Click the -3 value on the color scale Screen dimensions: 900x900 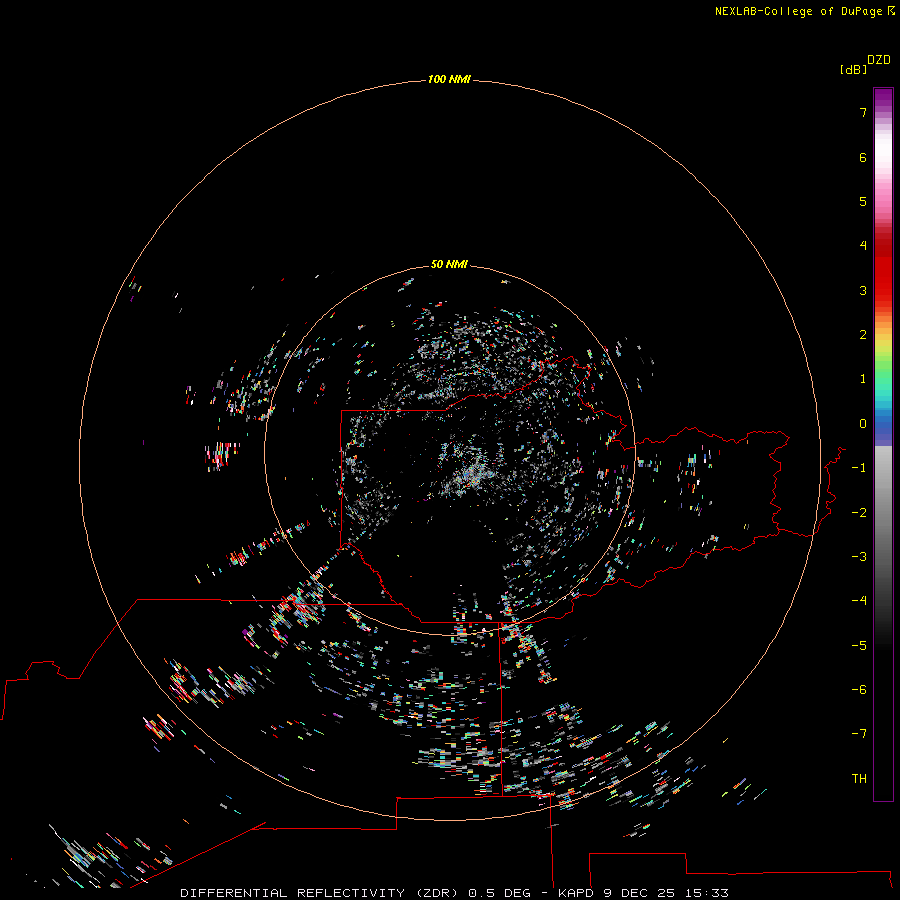[859, 557]
